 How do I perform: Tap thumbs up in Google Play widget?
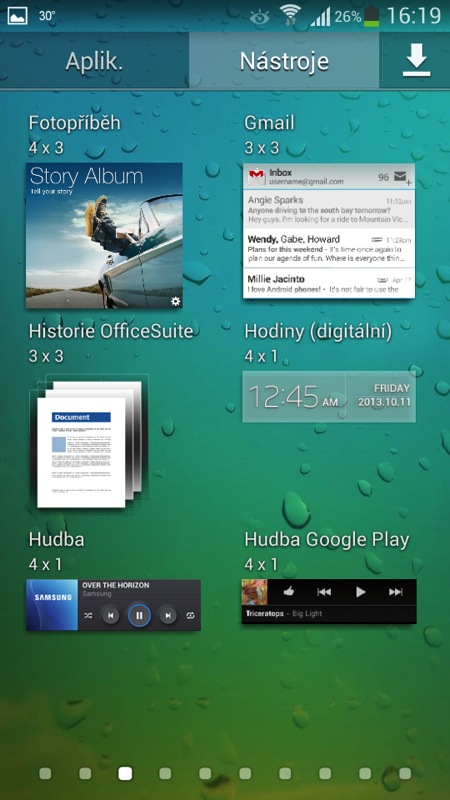point(289,591)
